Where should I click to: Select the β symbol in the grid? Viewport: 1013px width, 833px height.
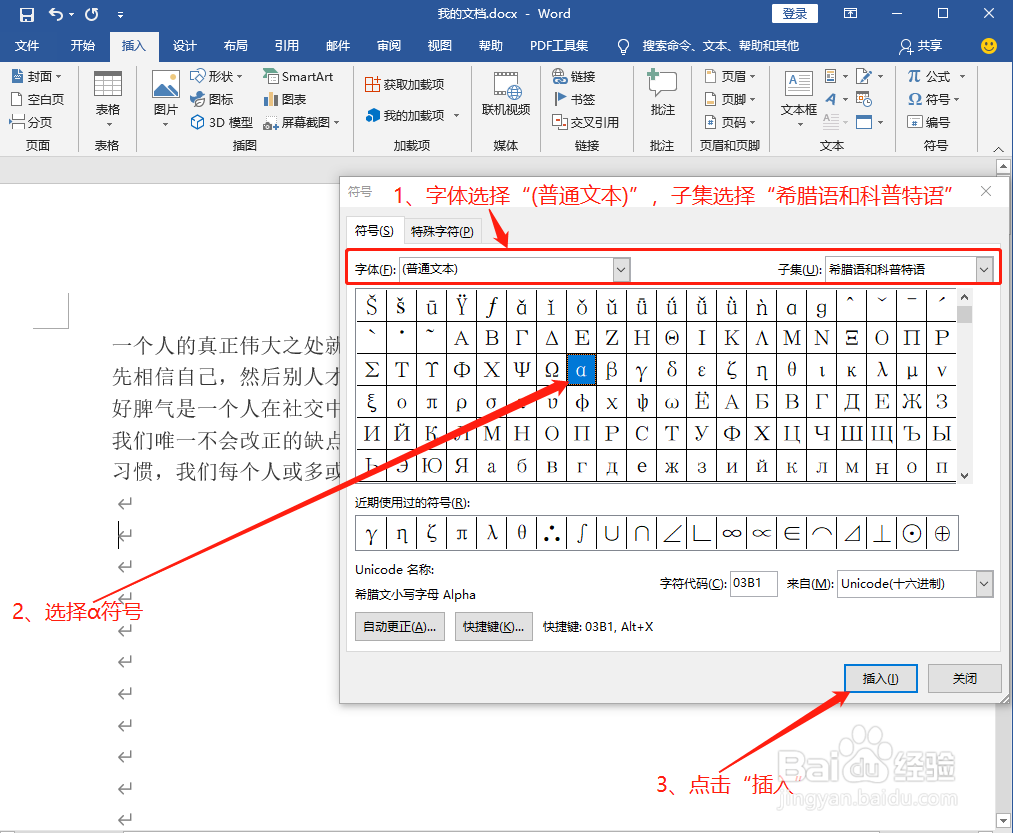(x=611, y=370)
